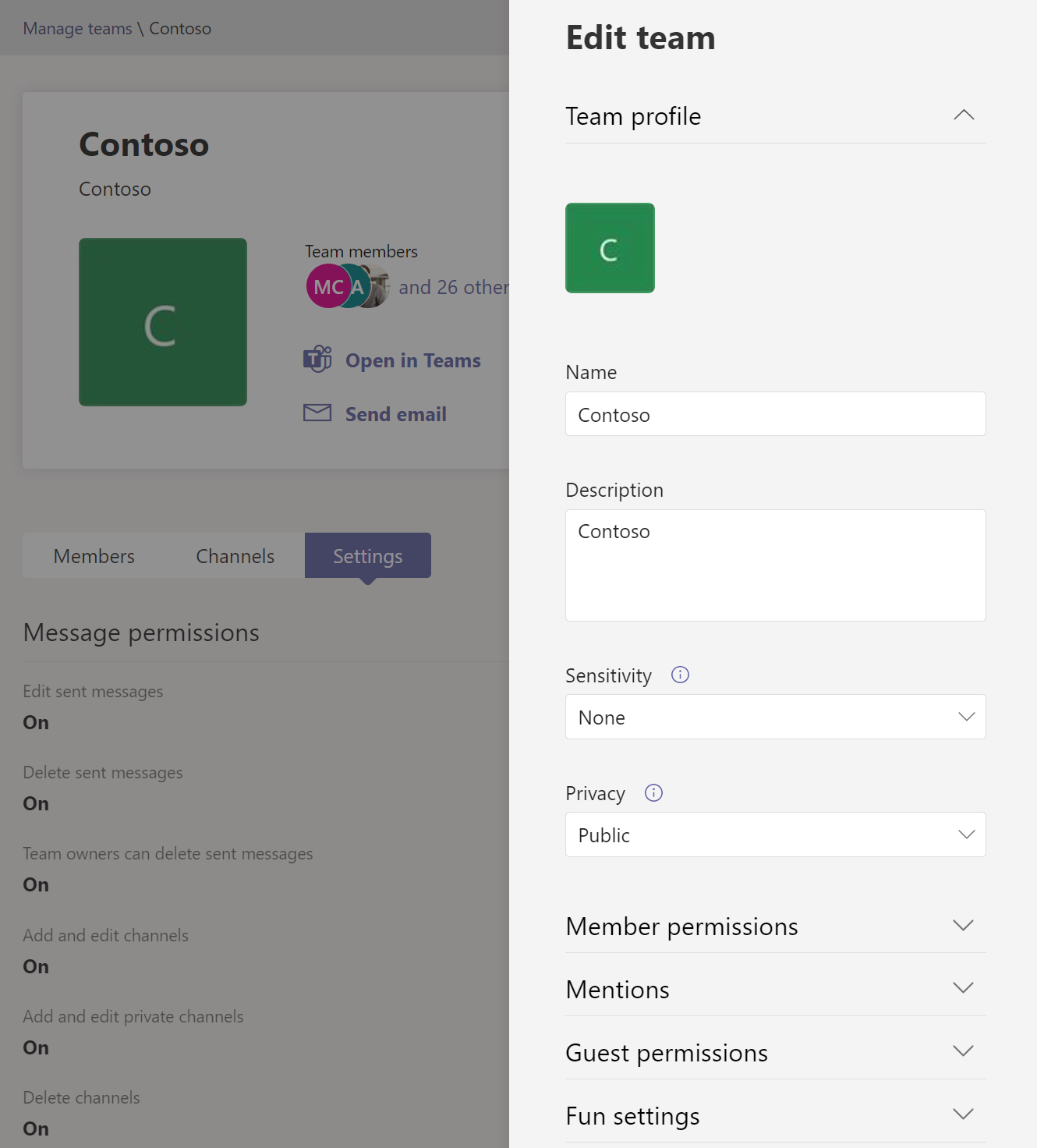
Task: Click the 'Edit sent messages' label
Action: point(93,692)
